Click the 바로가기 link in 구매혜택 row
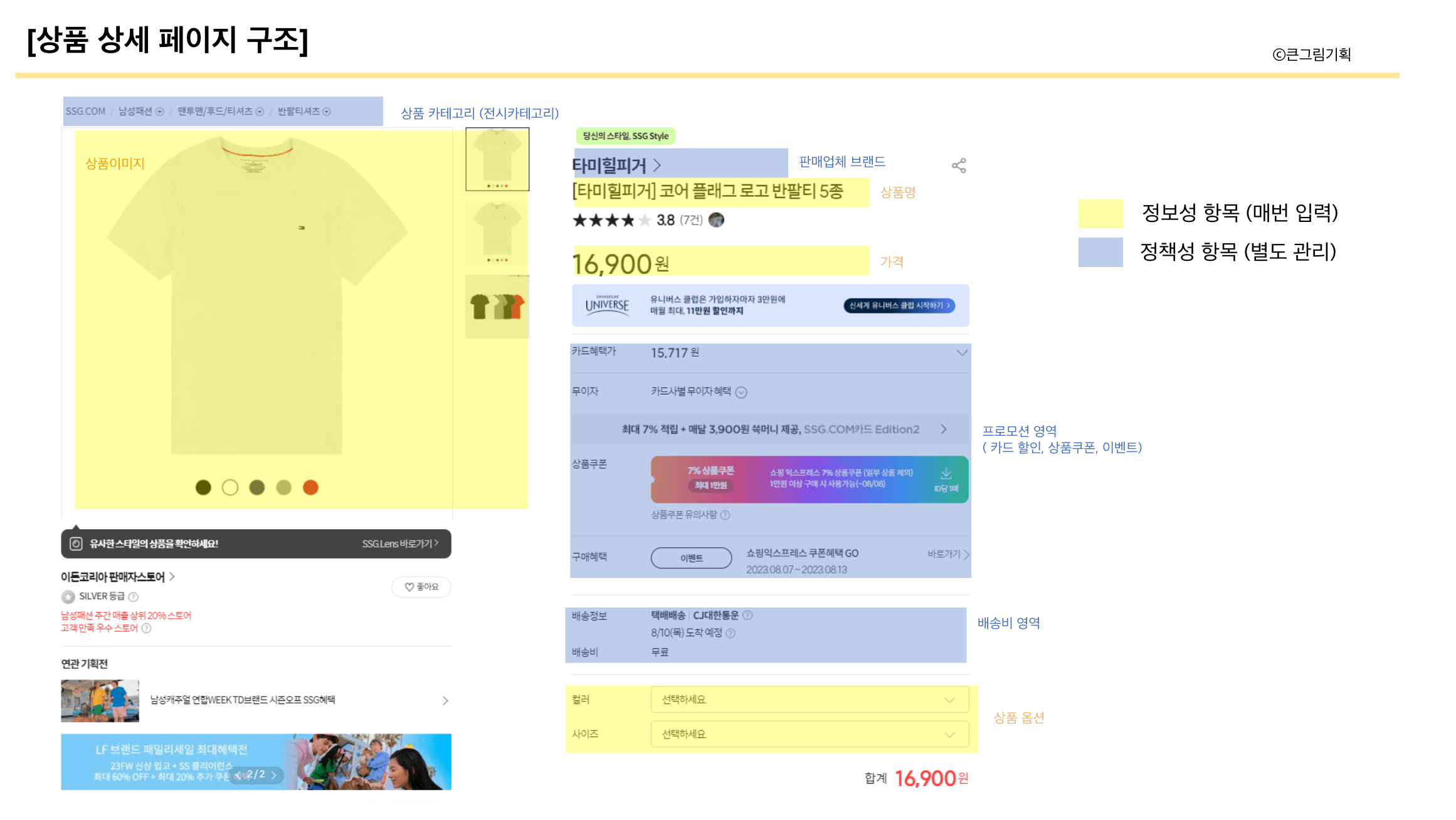This screenshot has width=1456, height=820. [948, 554]
